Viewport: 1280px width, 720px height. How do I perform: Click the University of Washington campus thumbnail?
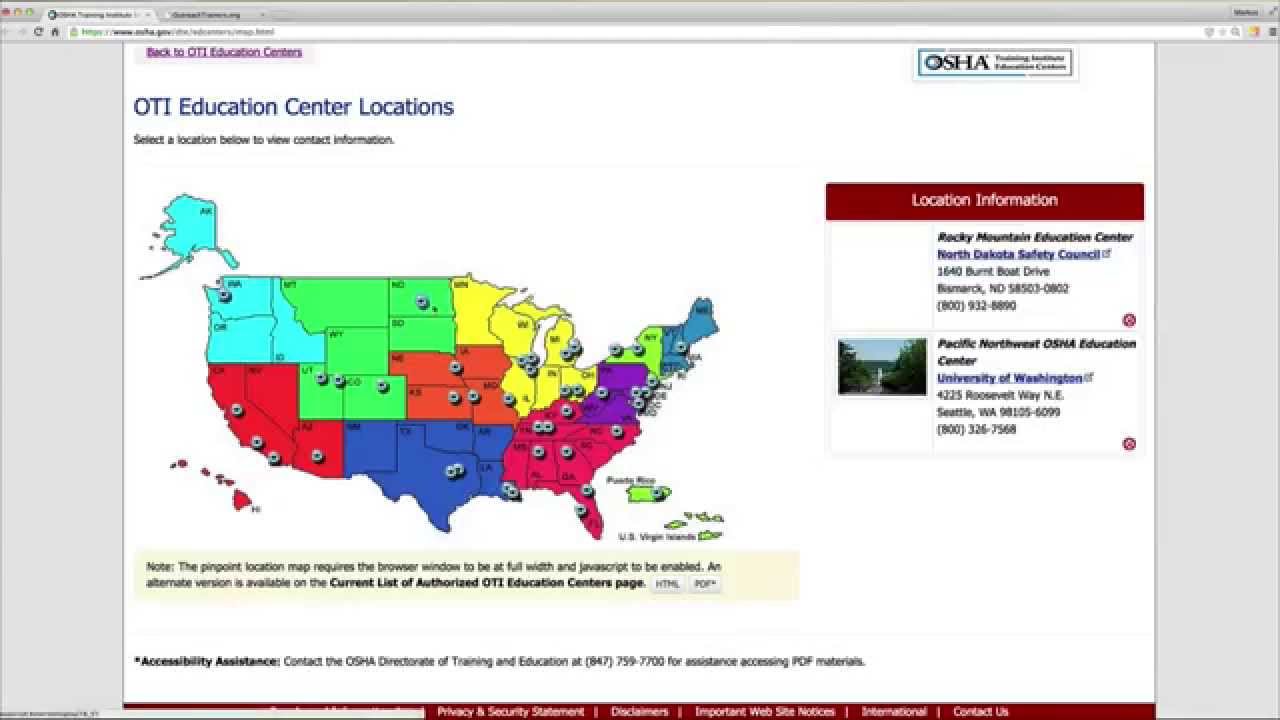pos(882,366)
